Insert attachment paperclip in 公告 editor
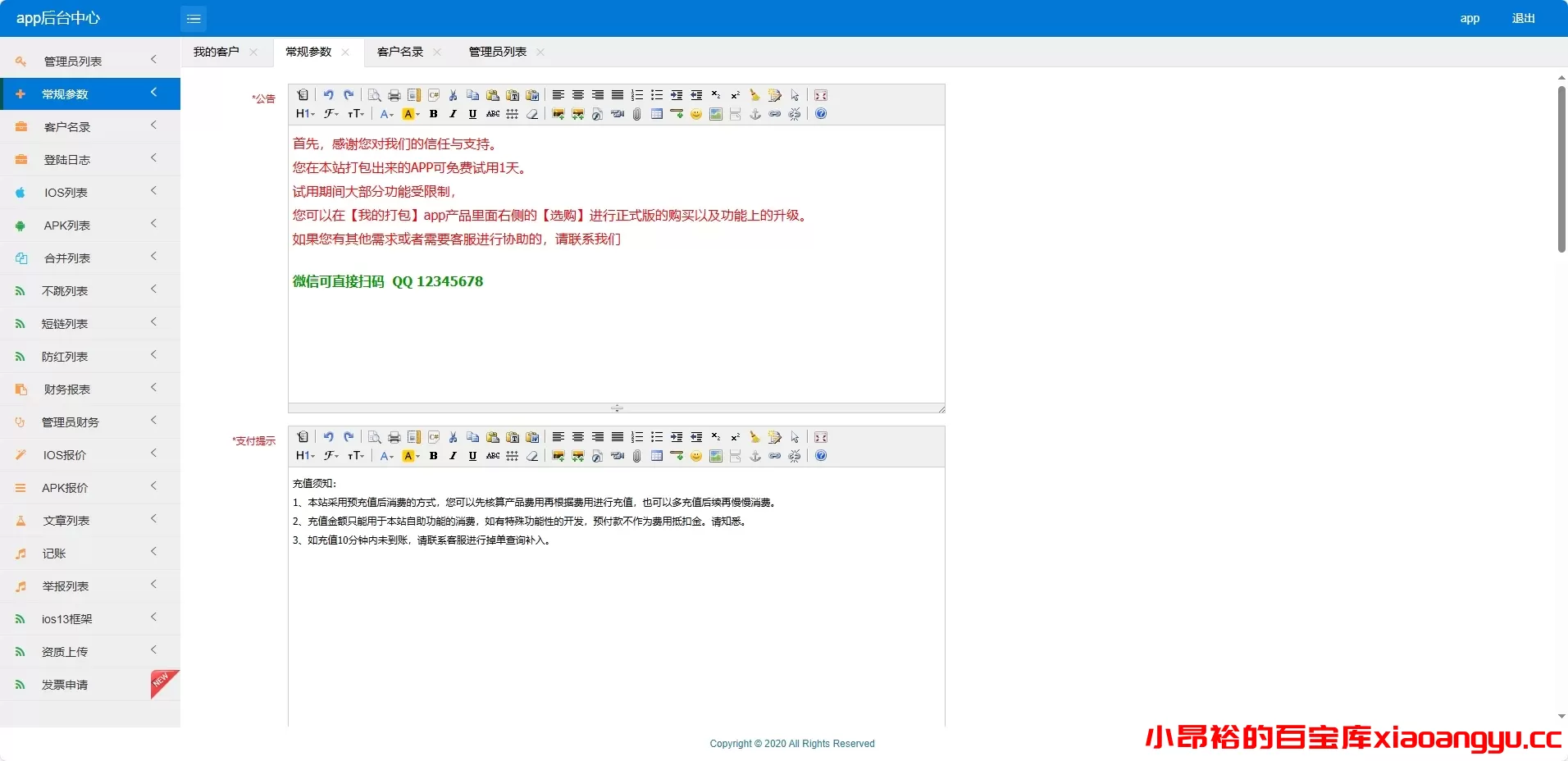This screenshot has height=761, width=1568. [x=637, y=114]
